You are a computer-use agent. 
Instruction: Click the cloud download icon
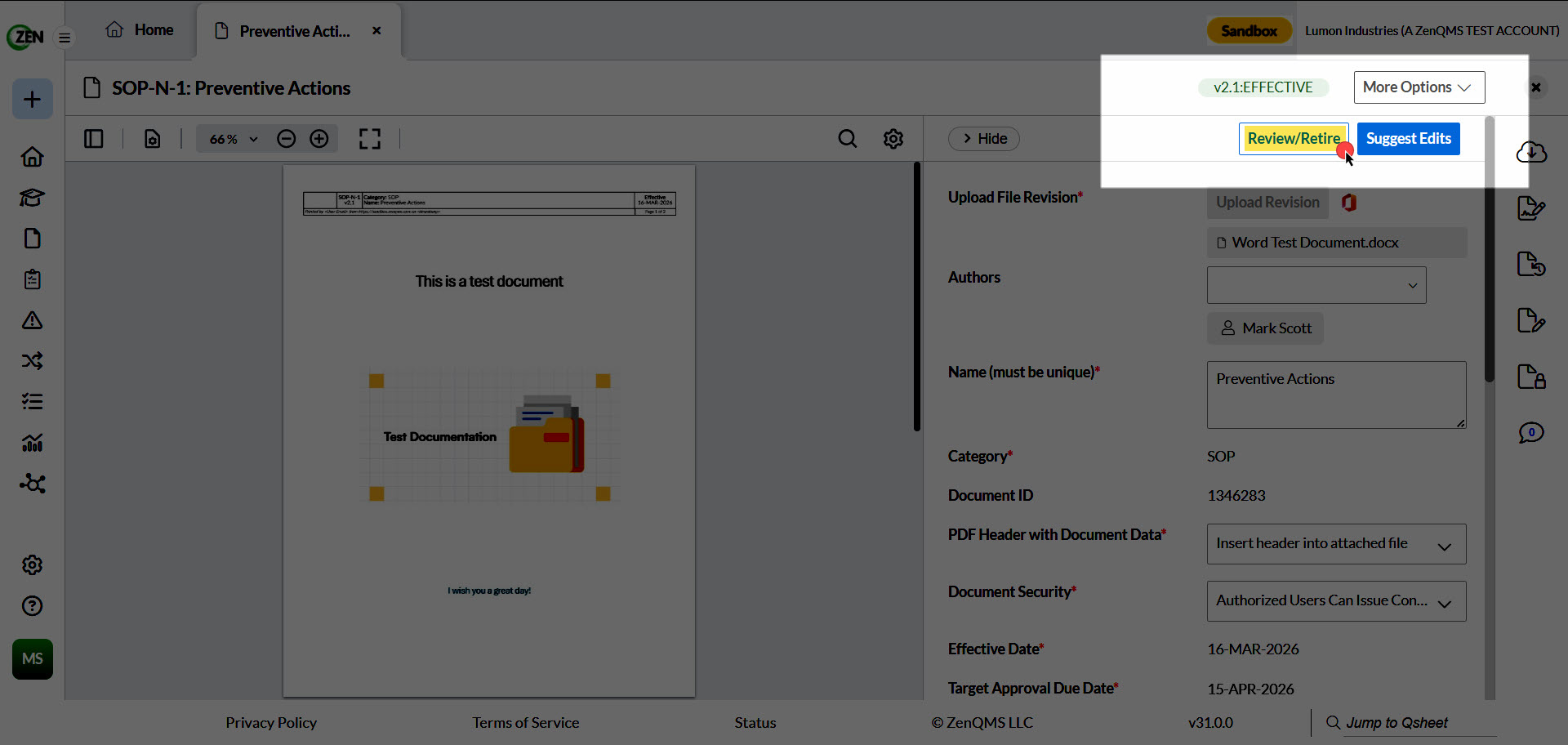[x=1531, y=152]
